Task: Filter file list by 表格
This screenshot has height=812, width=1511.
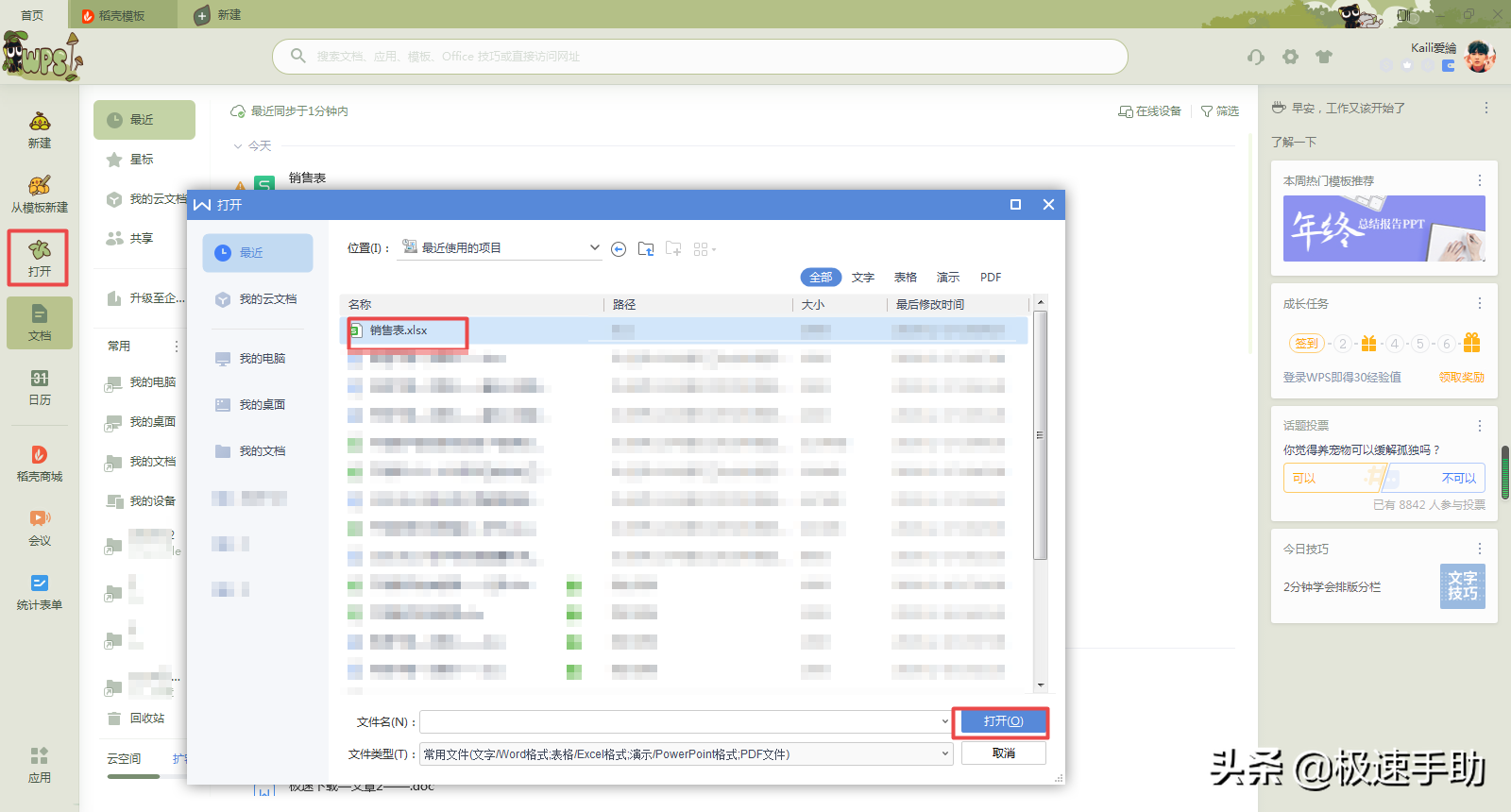Action: tap(906, 278)
